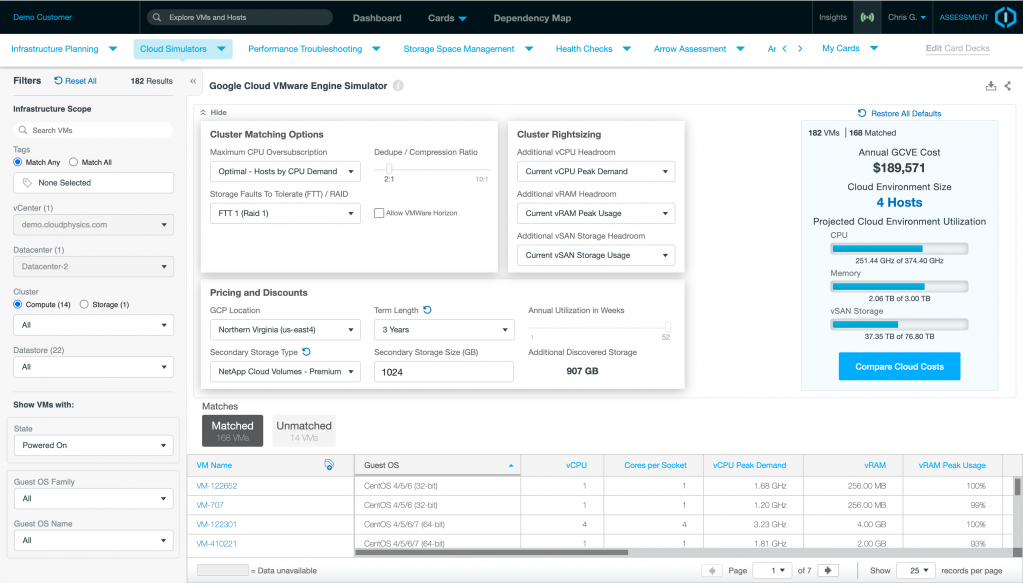1023x583 pixels.
Task: Click the VM Name column filter icon
Action: [x=329, y=465]
